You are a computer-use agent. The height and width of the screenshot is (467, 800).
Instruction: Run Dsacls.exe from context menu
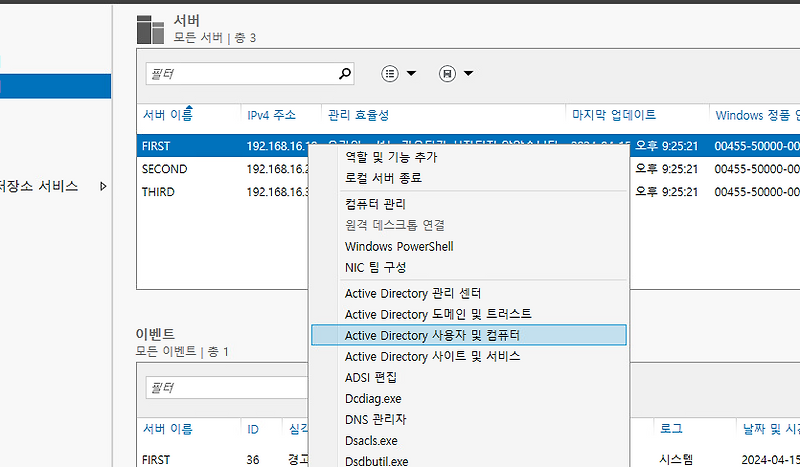[371, 440]
